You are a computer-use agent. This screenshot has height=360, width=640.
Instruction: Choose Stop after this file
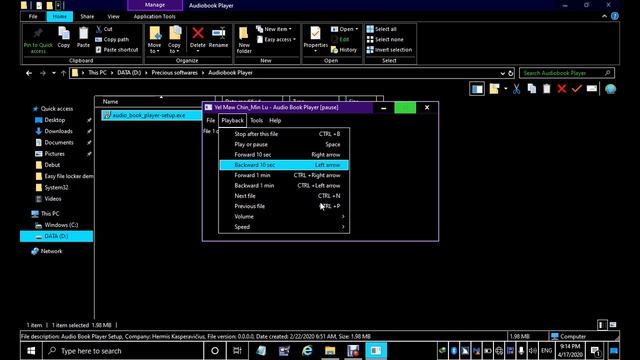(284, 134)
